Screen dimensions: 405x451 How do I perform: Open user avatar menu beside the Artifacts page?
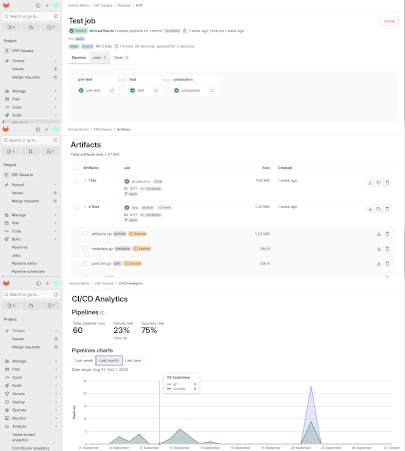tap(55, 129)
